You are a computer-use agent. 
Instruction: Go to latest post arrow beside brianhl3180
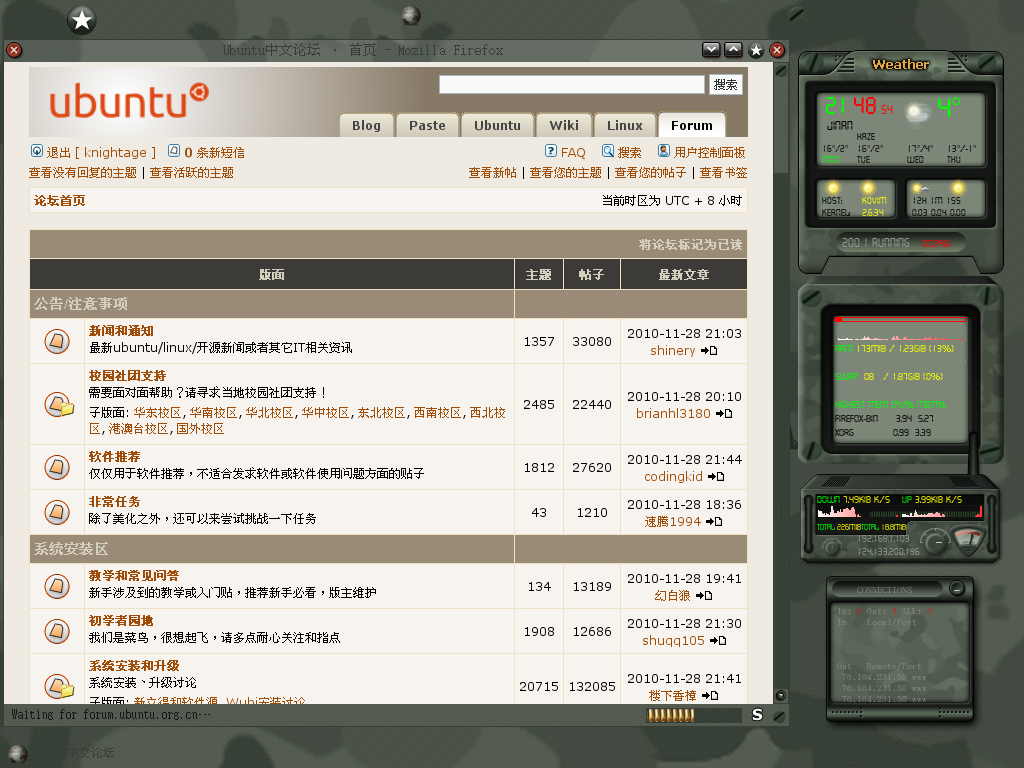click(x=724, y=413)
